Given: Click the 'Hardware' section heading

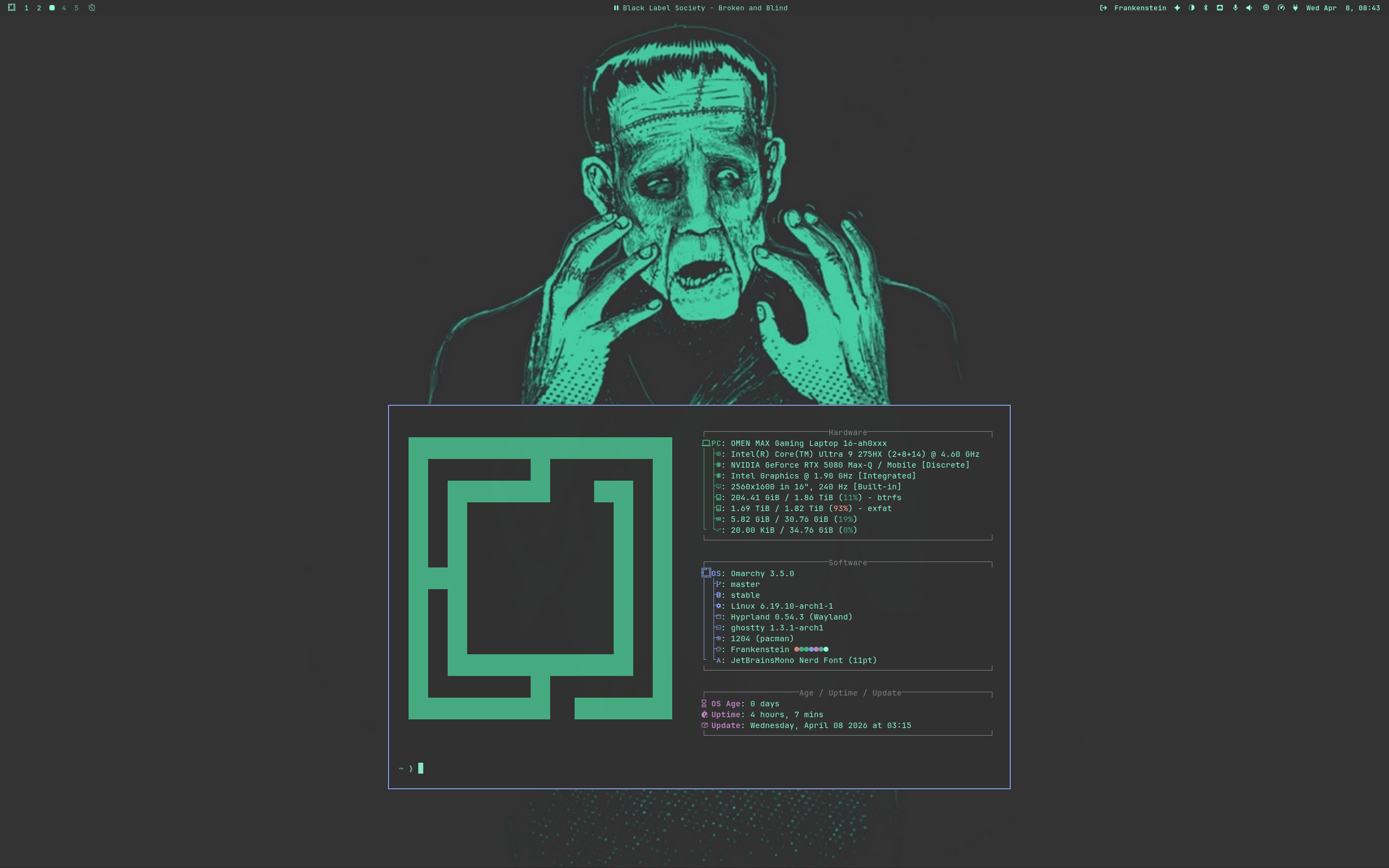Looking at the screenshot, I should (x=848, y=433).
